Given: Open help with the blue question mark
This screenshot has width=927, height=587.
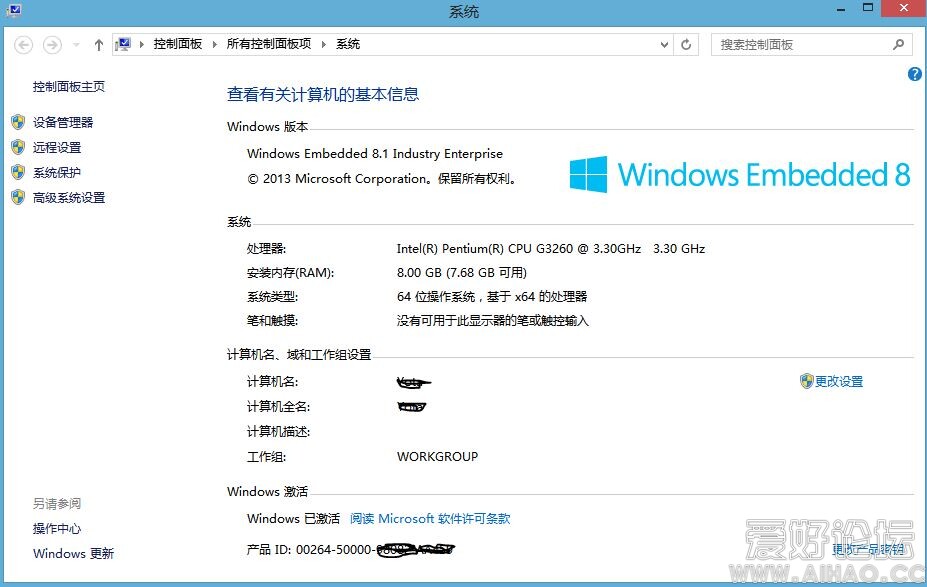Looking at the screenshot, I should tap(915, 74).
